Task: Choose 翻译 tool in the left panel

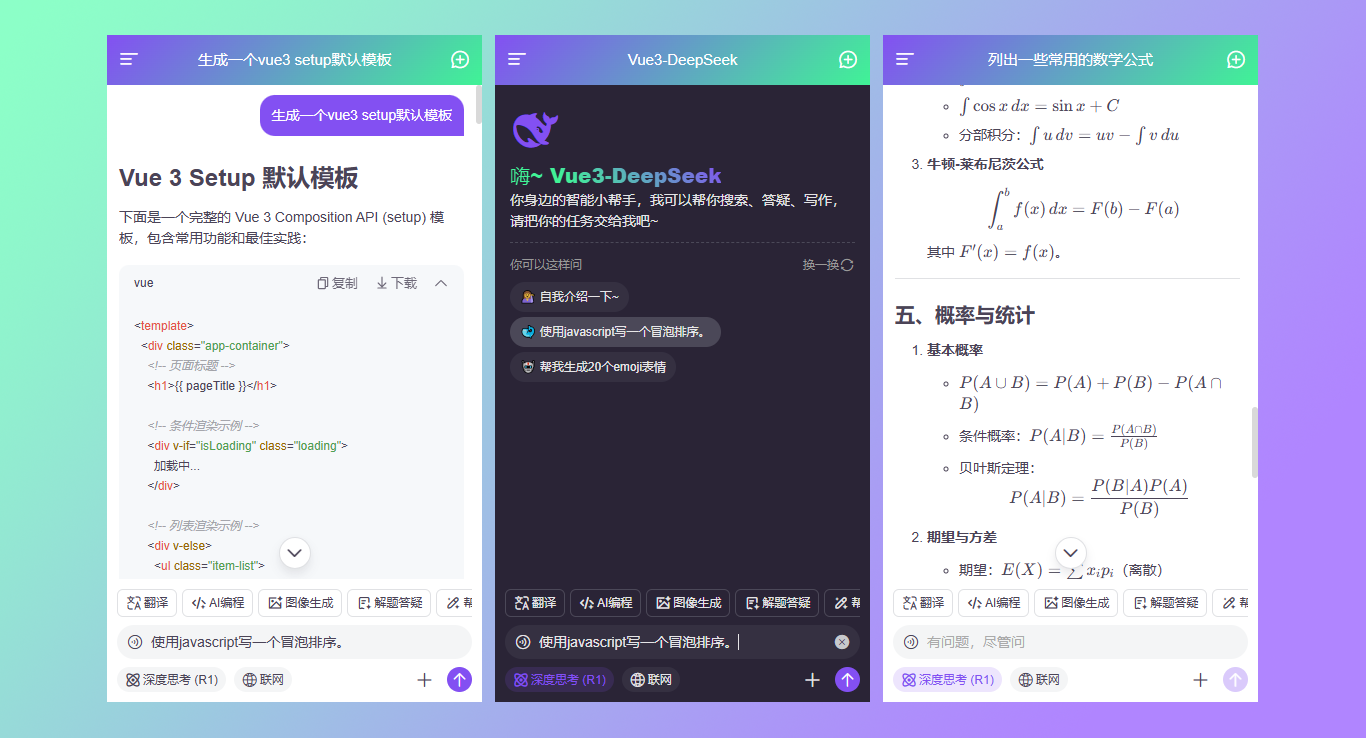Action: click(147, 603)
